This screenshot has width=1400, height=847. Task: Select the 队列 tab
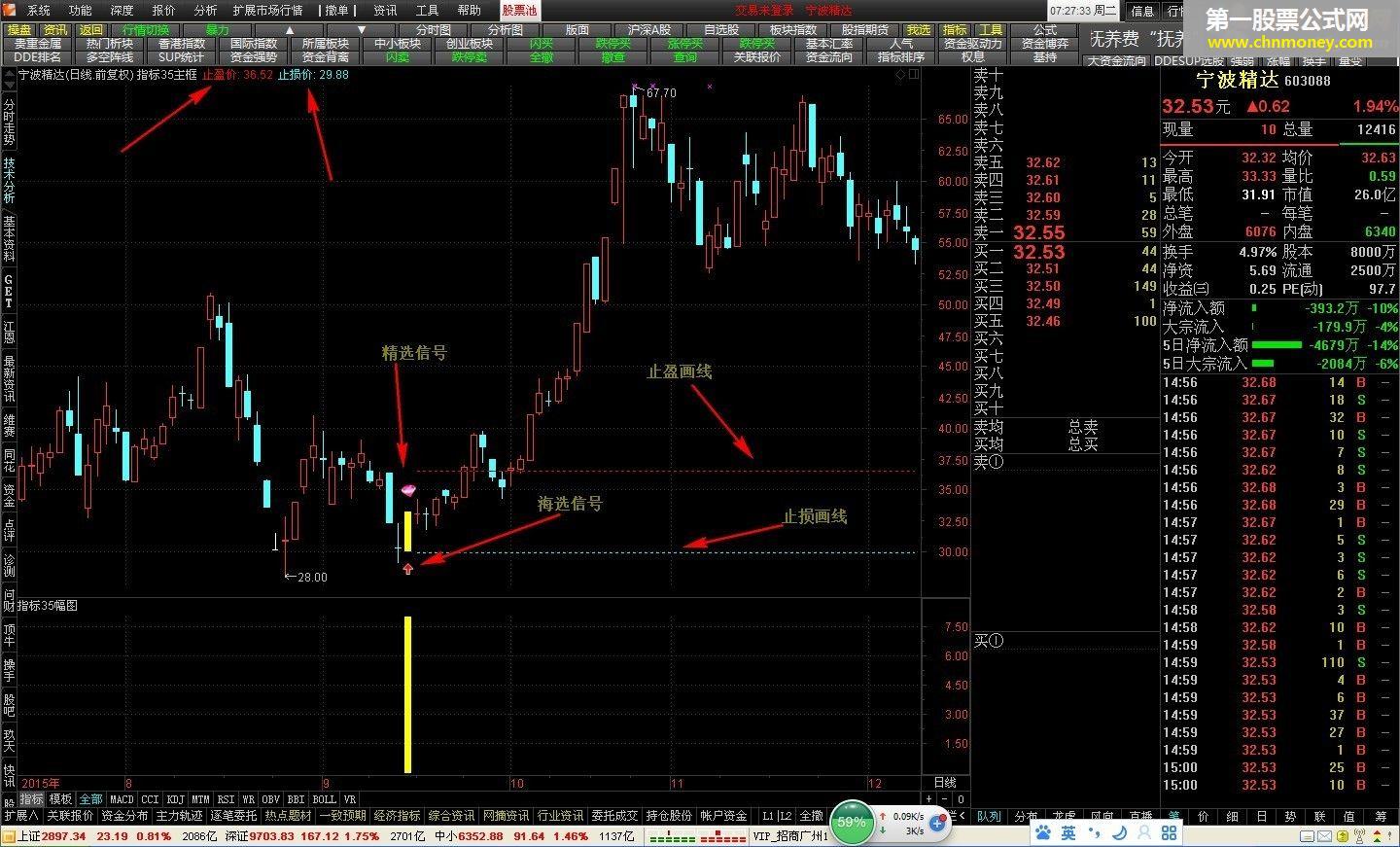tap(990, 817)
